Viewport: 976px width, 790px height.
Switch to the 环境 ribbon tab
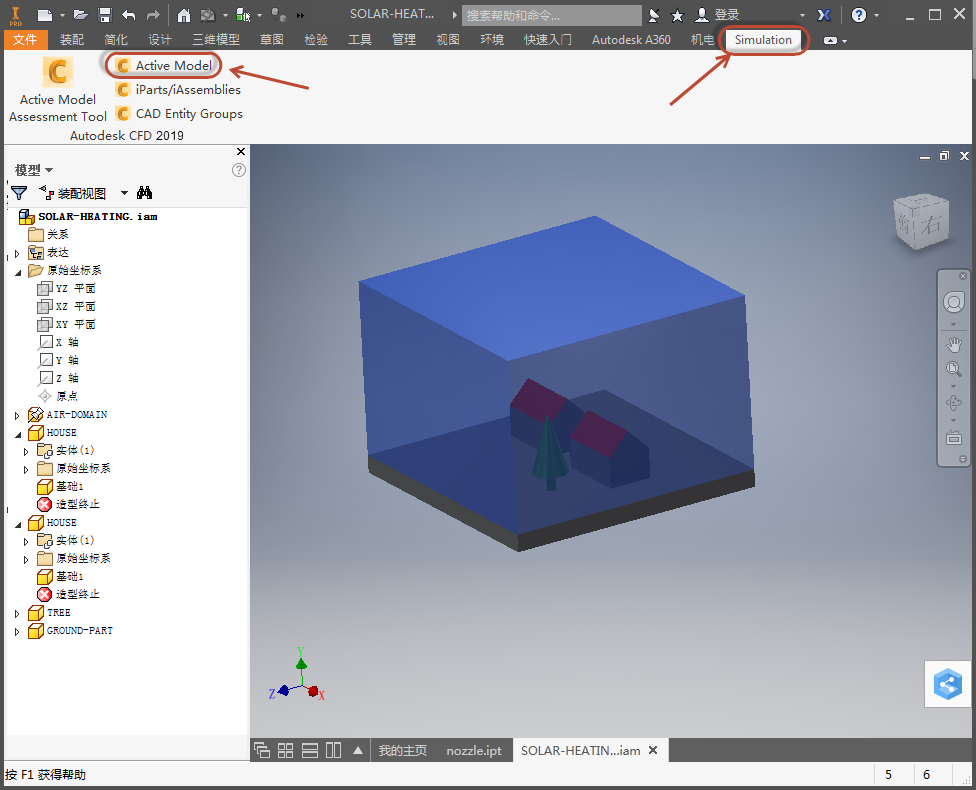tap(492, 40)
